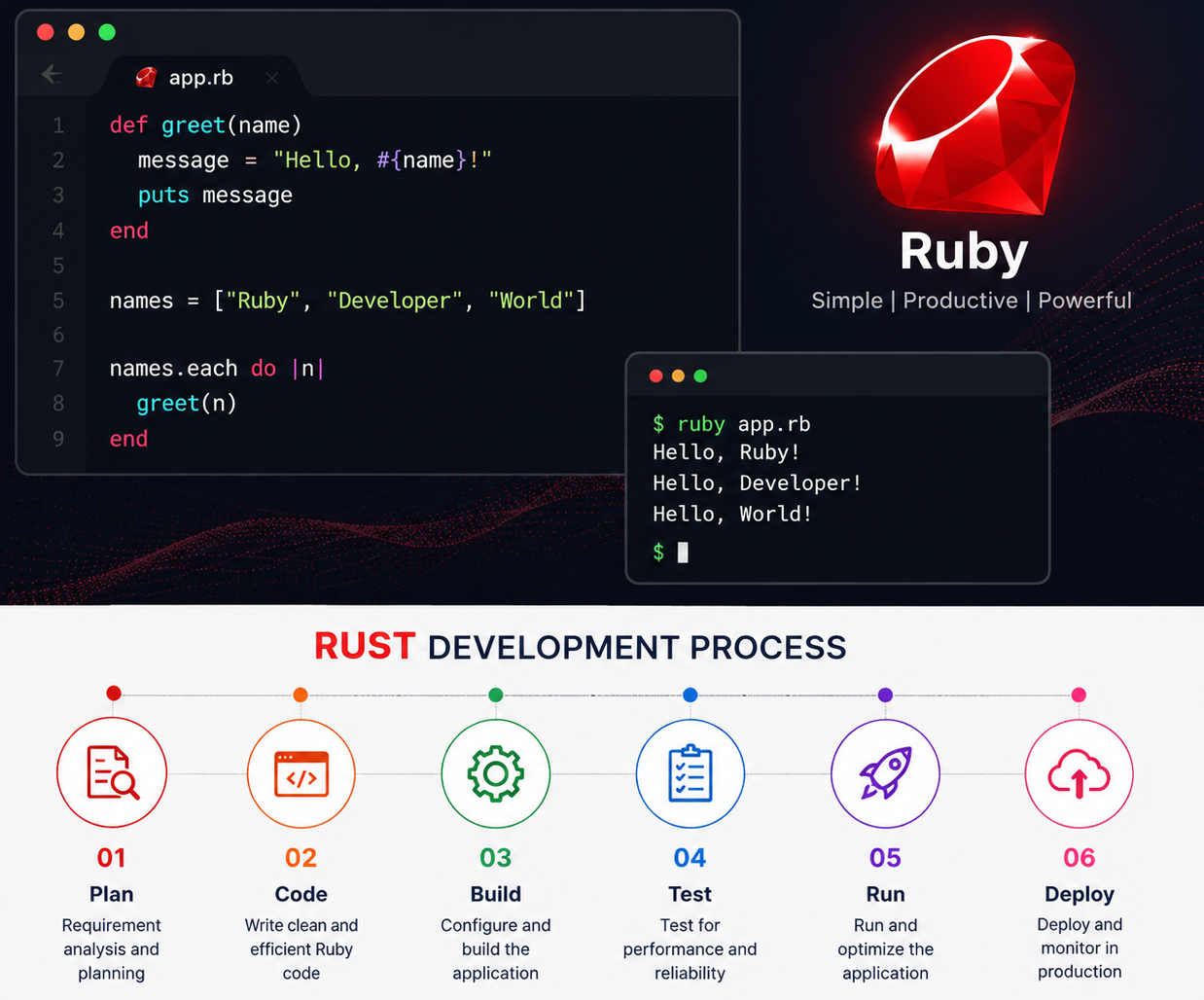Click the word 'Productive' in the tagline
Image resolution: width=1204 pixels, height=1000 pixels.
[x=960, y=301]
